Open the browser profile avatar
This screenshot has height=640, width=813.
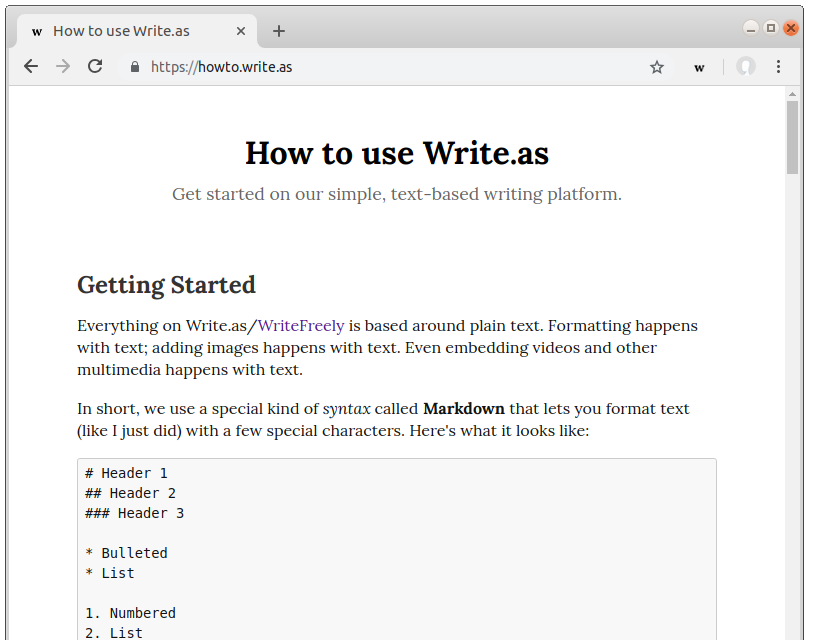746,66
